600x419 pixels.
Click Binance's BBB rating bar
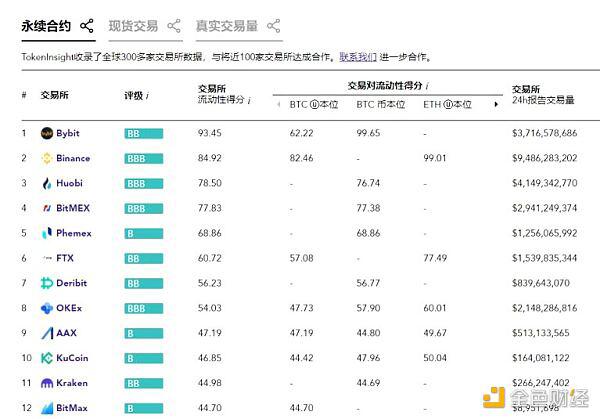coord(144,158)
